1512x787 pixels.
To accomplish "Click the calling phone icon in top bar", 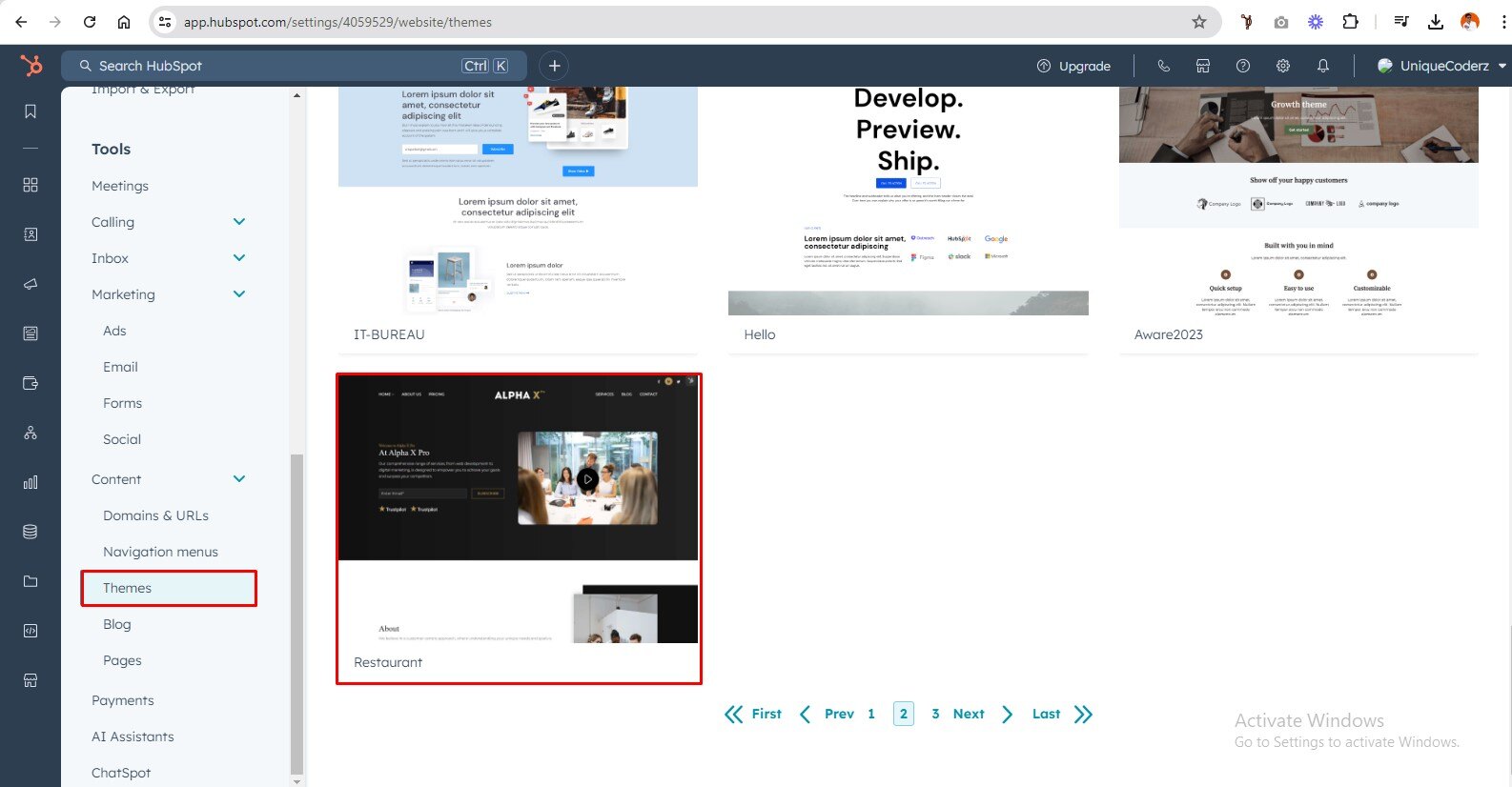I will tap(1163, 66).
